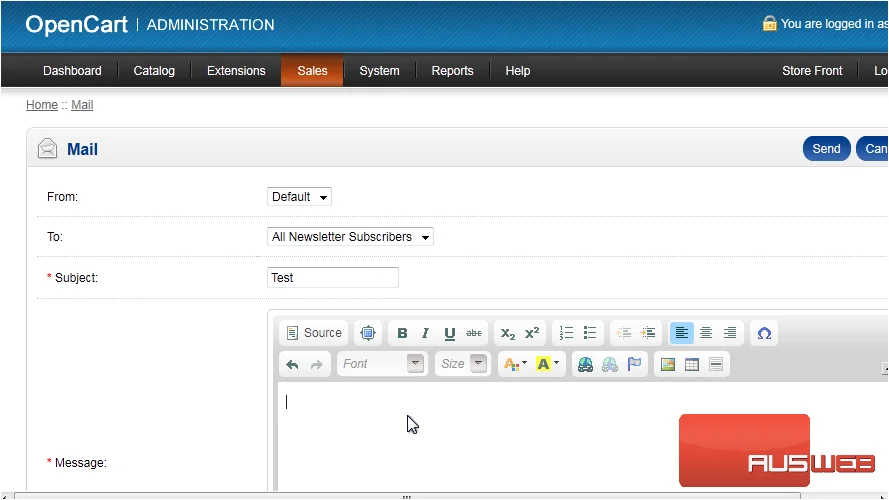Screen dimensions: 889x500
Task: Toggle Strikethrough formatting
Action: [474, 333]
